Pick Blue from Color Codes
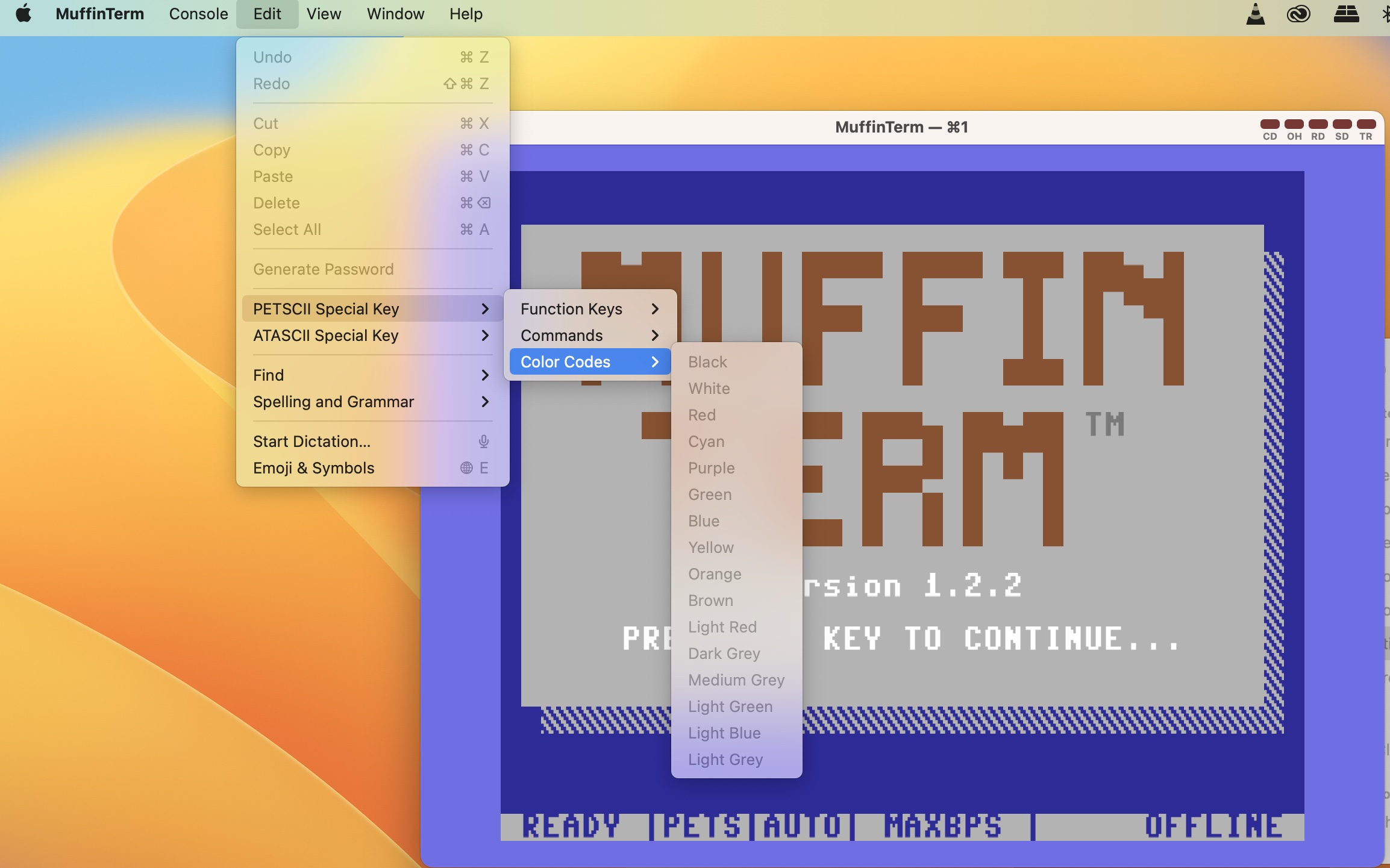The height and width of the screenshot is (868, 1390). 736,521
